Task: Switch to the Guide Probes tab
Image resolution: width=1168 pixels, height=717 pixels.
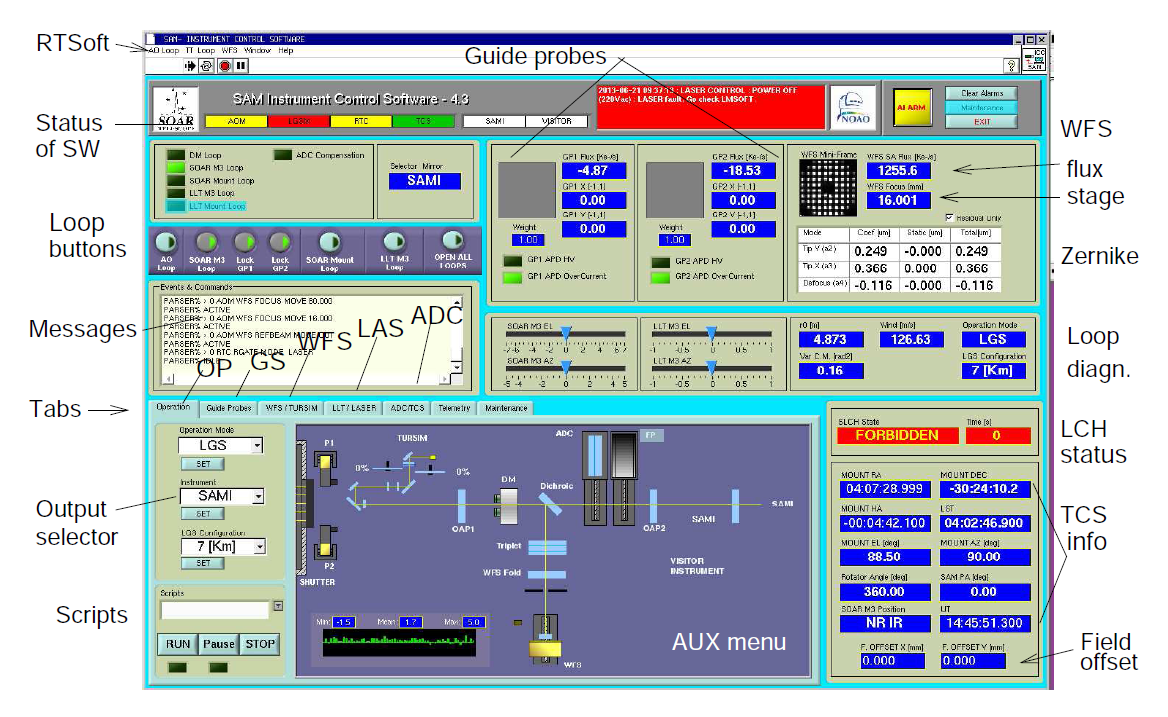Action: [229, 408]
